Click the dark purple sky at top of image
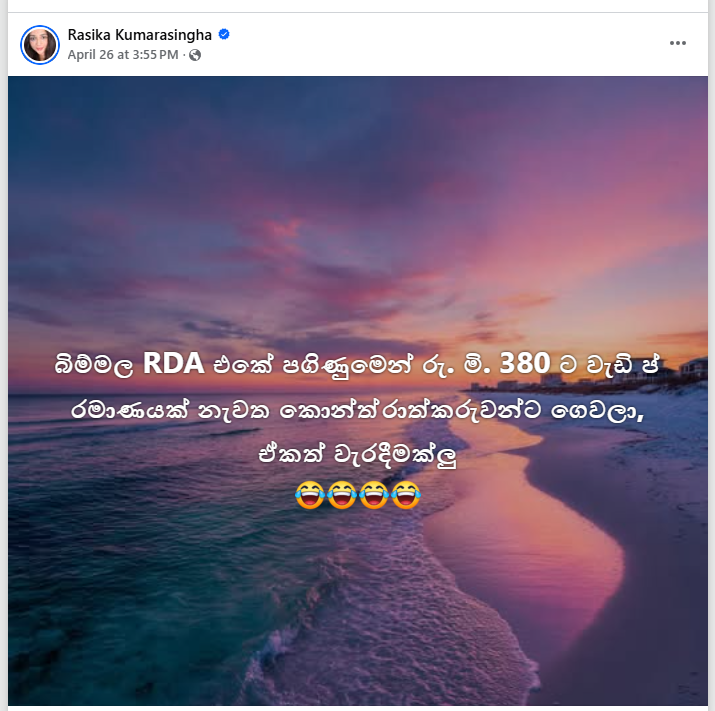Image resolution: width=715 pixels, height=711 pixels. pyautogui.click(x=228, y=119)
